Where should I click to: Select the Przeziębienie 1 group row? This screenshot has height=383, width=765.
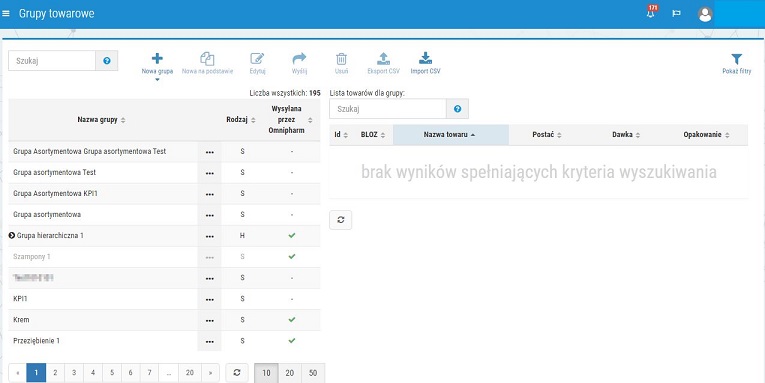(164, 341)
